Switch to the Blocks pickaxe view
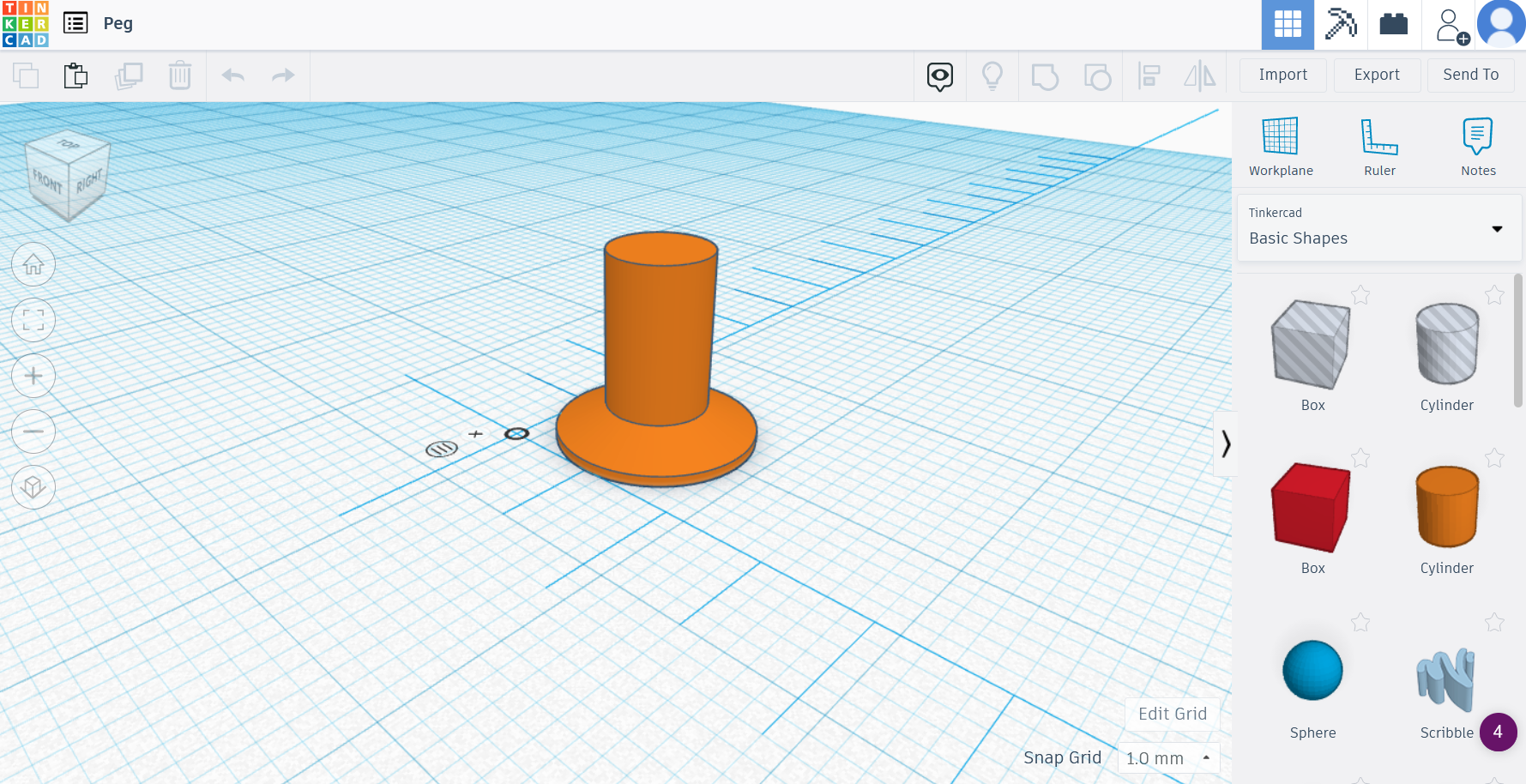Image resolution: width=1526 pixels, height=784 pixels. click(x=1341, y=24)
